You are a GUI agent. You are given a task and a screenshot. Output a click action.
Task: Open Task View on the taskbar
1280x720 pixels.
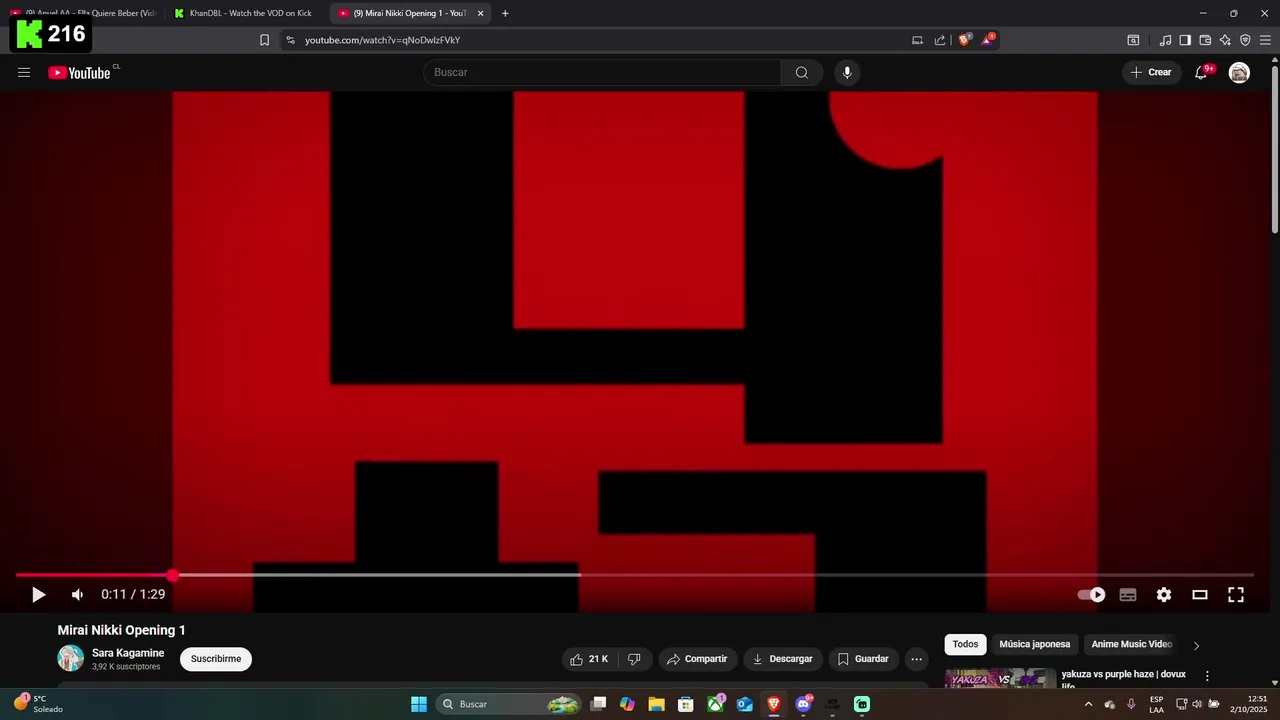tap(598, 704)
